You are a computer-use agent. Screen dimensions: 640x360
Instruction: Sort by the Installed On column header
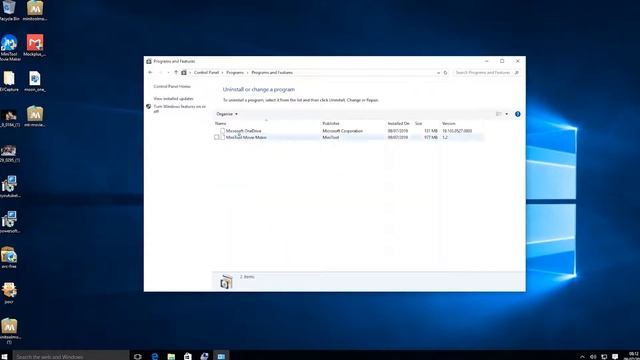pos(398,123)
